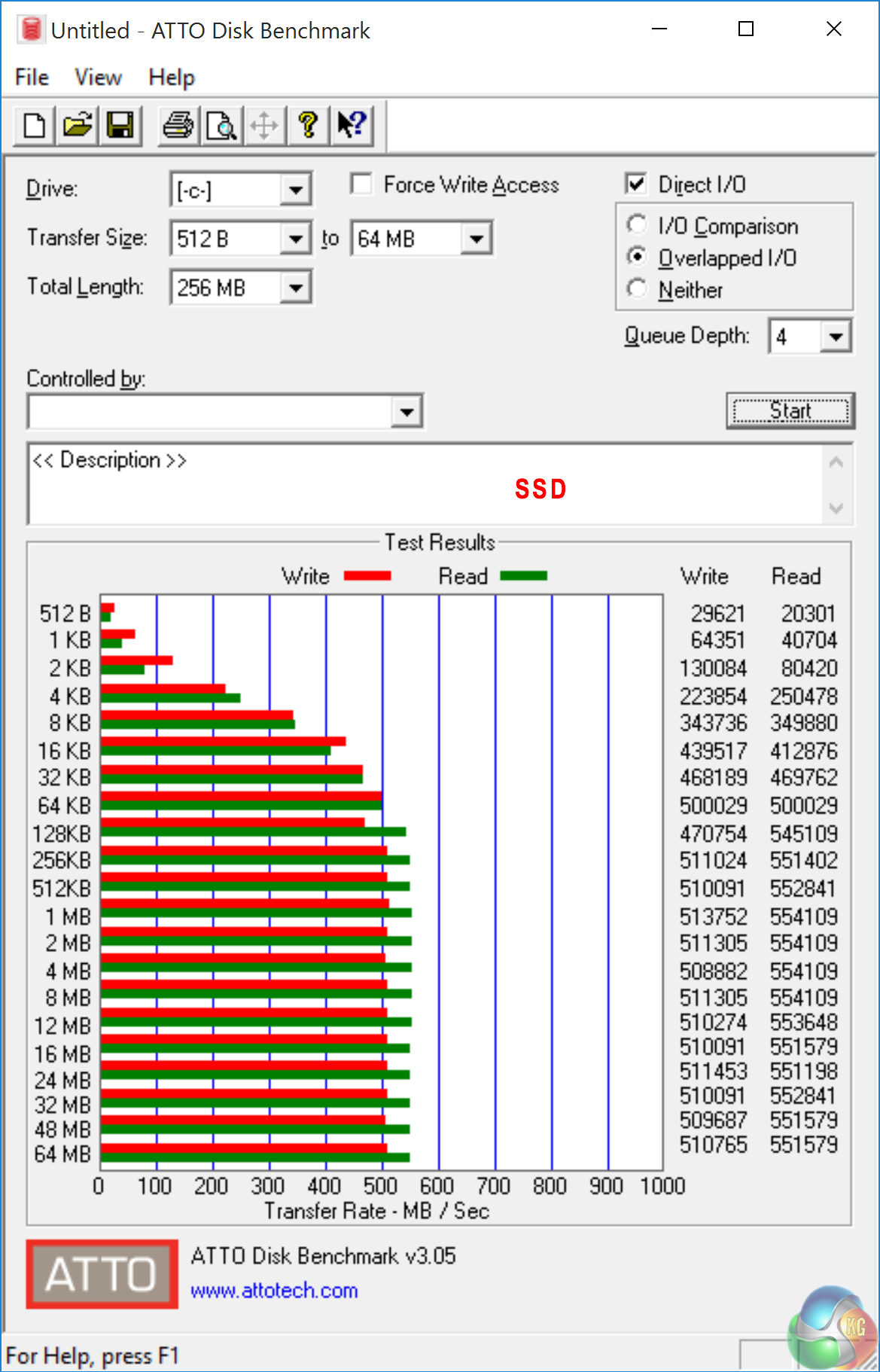Toggle the Force Write Access checkbox

point(361,184)
